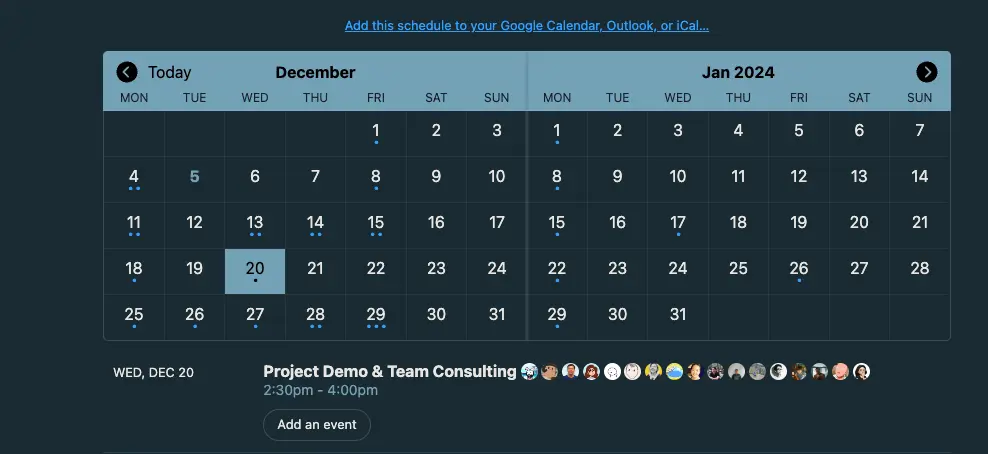
Task: Click the last attendee avatar in the row
Action: click(861, 372)
